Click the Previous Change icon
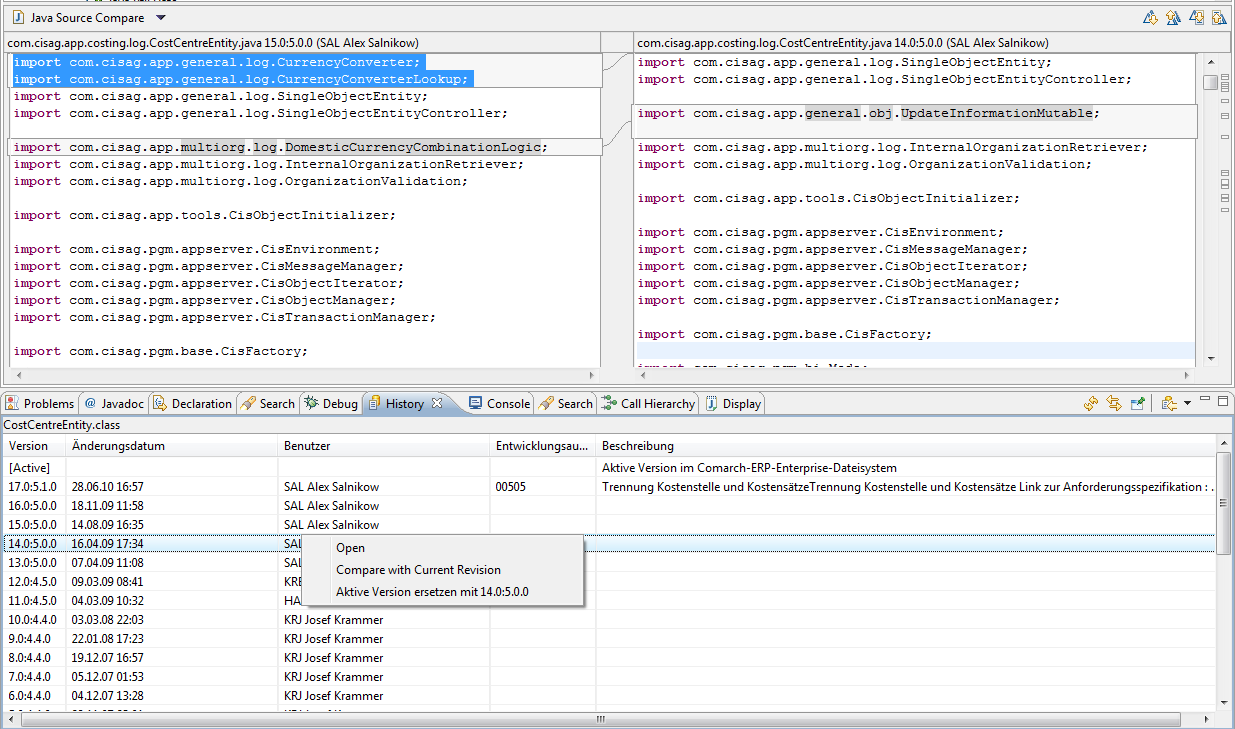This screenshot has height=729, width=1235. (x=1218, y=18)
